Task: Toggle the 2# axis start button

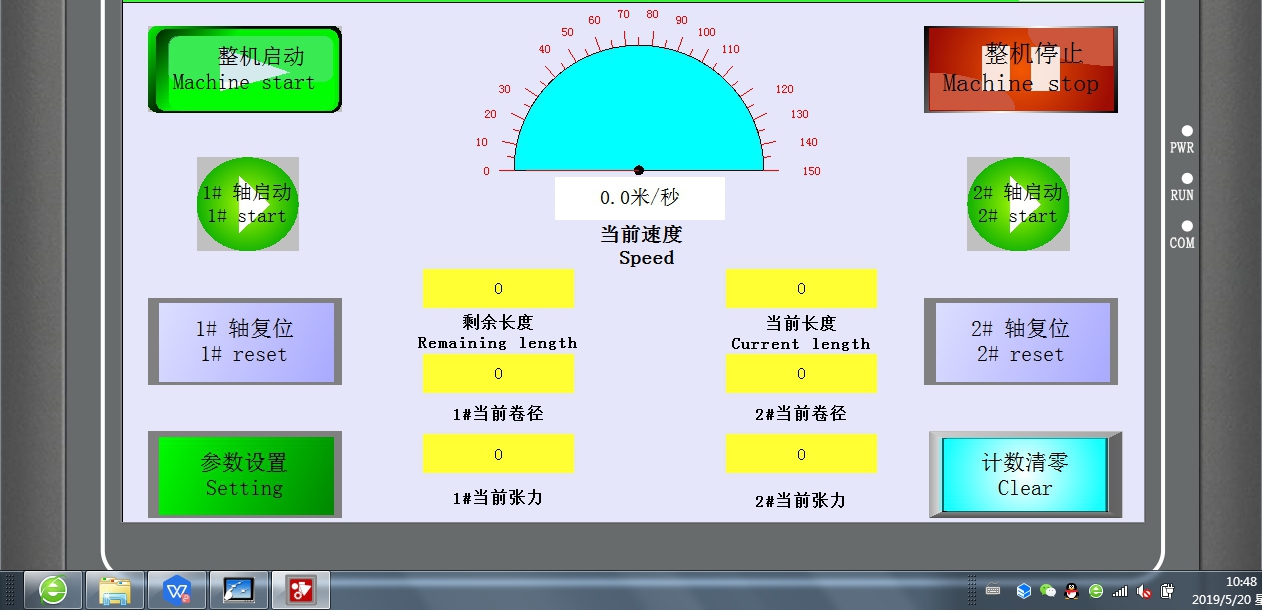Action: point(1018,203)
